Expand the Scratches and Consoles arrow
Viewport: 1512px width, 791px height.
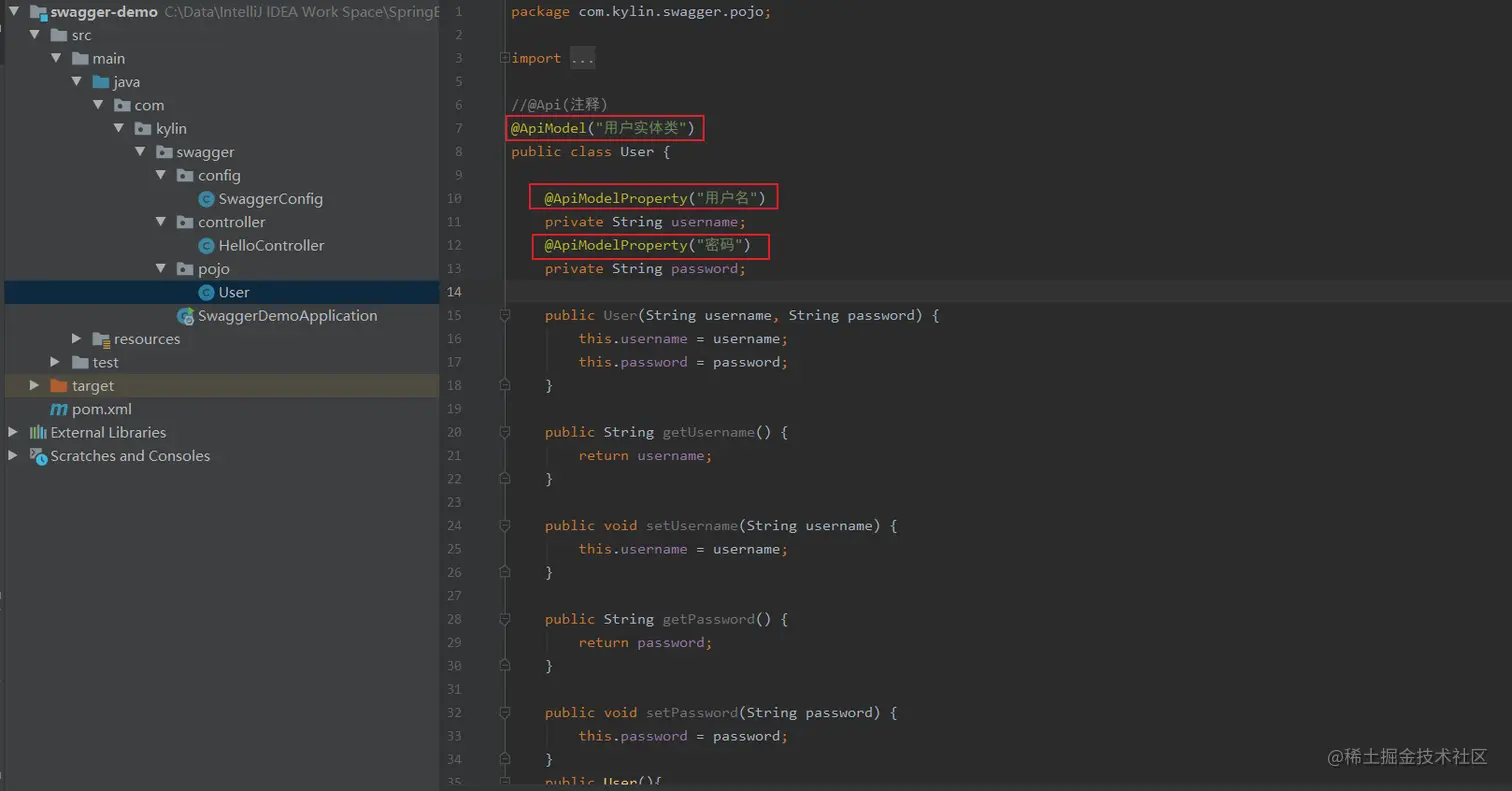pos(13,455)
